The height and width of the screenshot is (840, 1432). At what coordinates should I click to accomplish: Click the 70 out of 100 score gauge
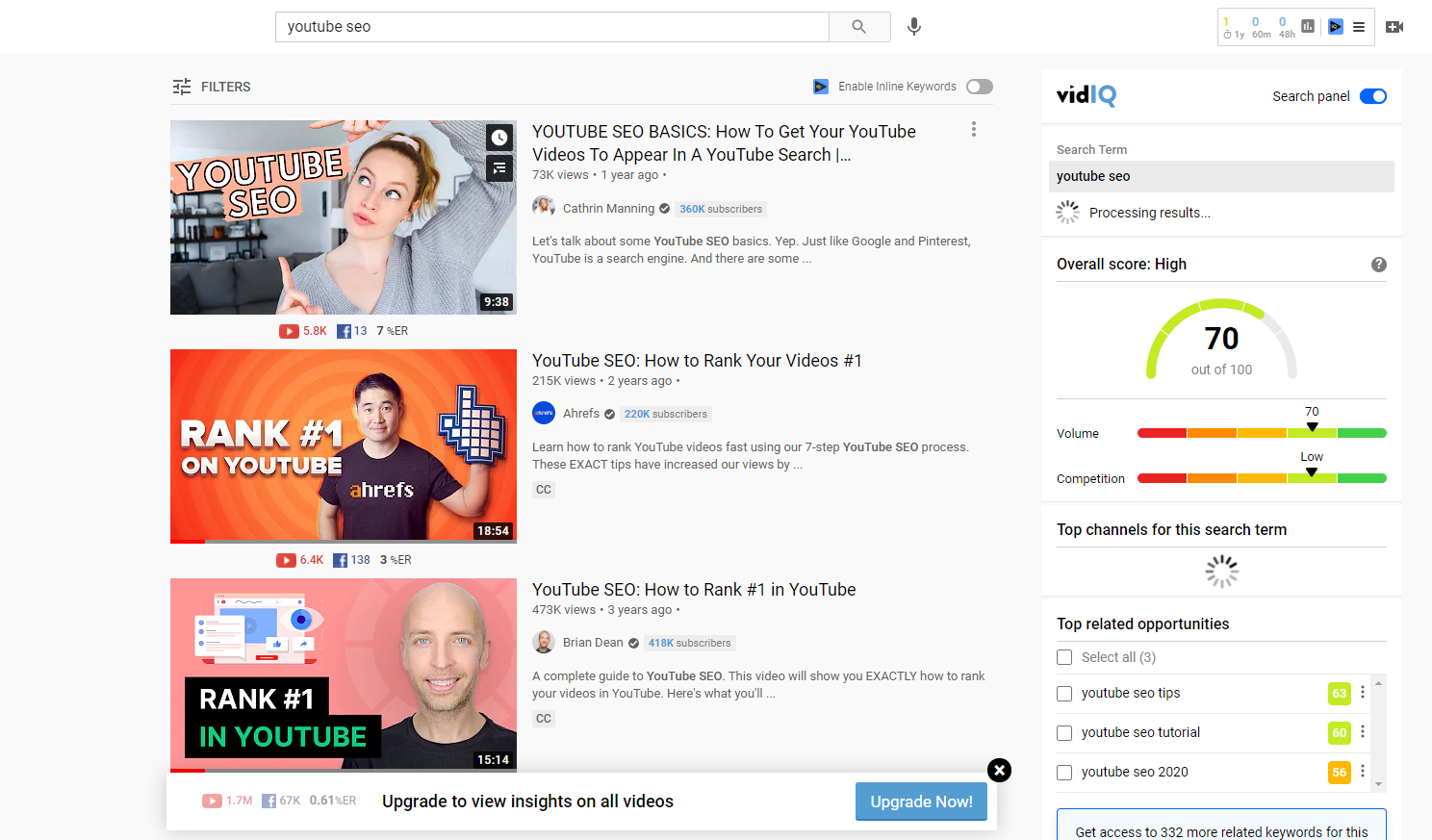coord(1221,340)
